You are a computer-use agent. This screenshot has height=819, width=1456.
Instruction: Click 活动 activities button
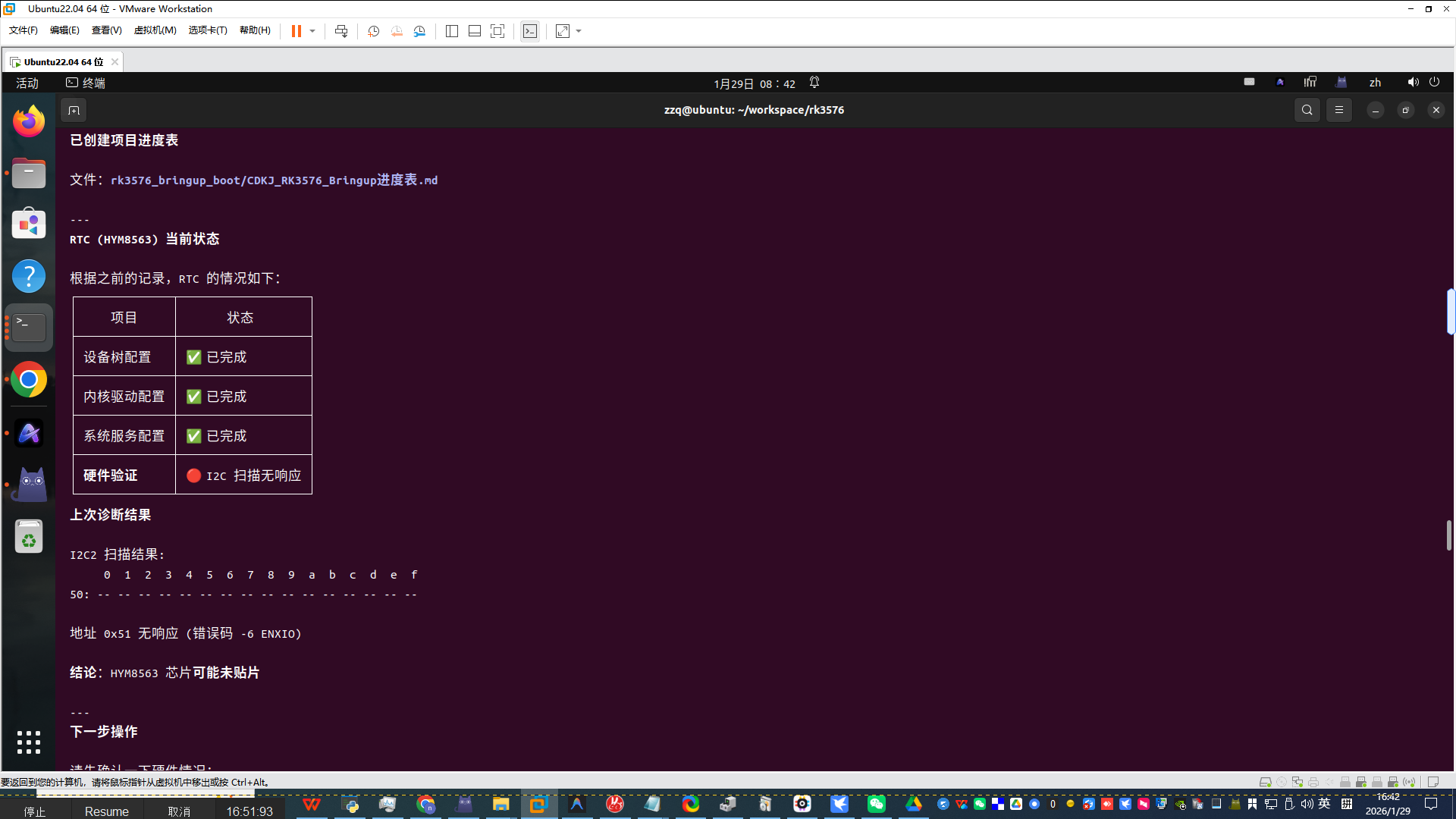27,83
